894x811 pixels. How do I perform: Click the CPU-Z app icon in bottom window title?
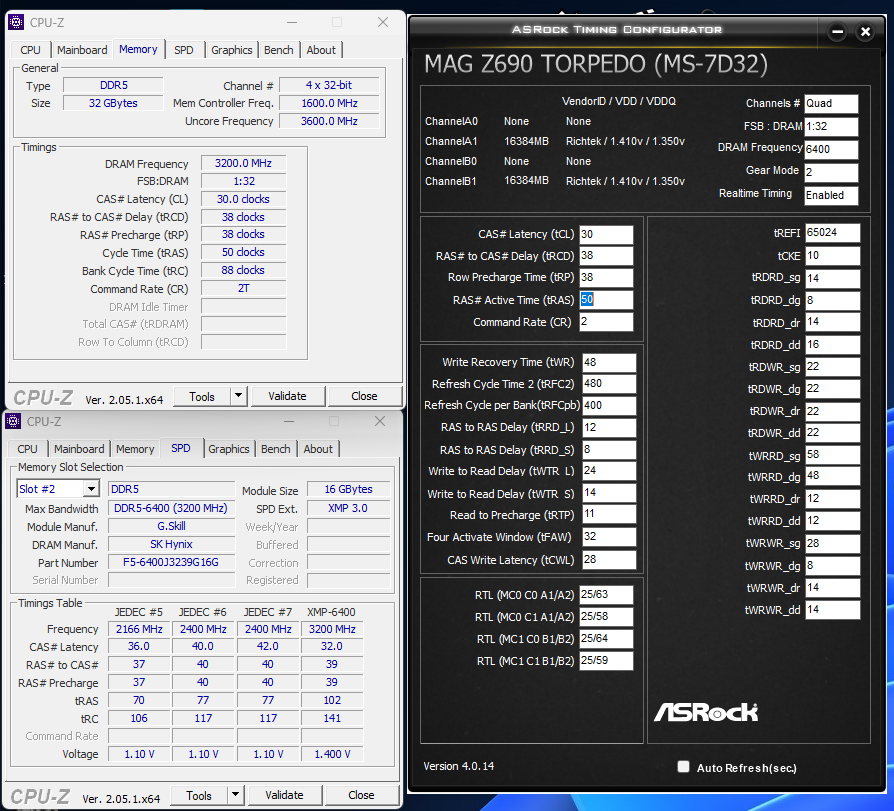13,421
